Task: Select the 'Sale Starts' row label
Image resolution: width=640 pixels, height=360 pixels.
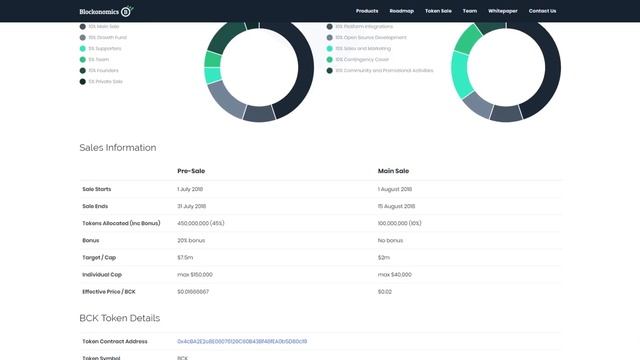Action: pyautogui.click(x=97, y=189)
